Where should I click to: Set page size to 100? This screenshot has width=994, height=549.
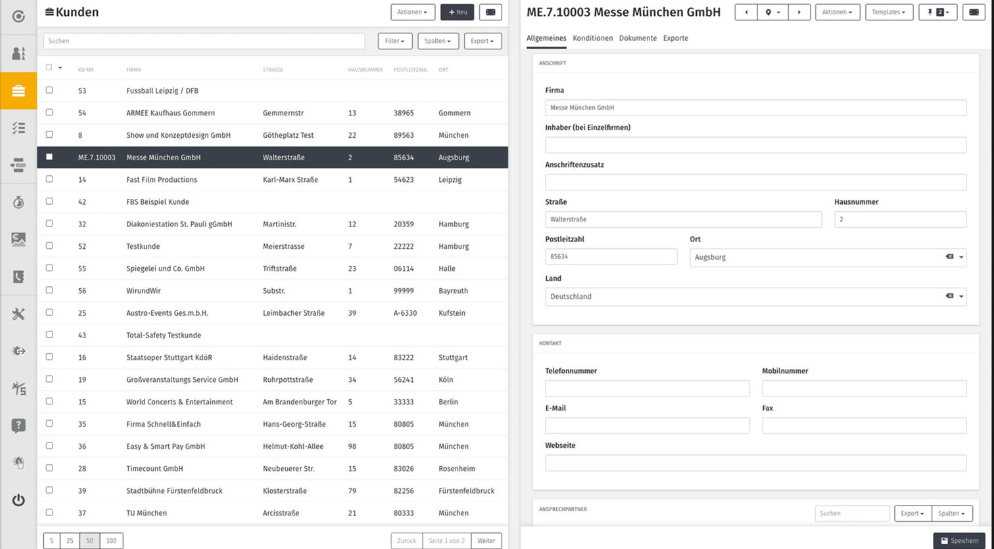[x=112, y=541]
